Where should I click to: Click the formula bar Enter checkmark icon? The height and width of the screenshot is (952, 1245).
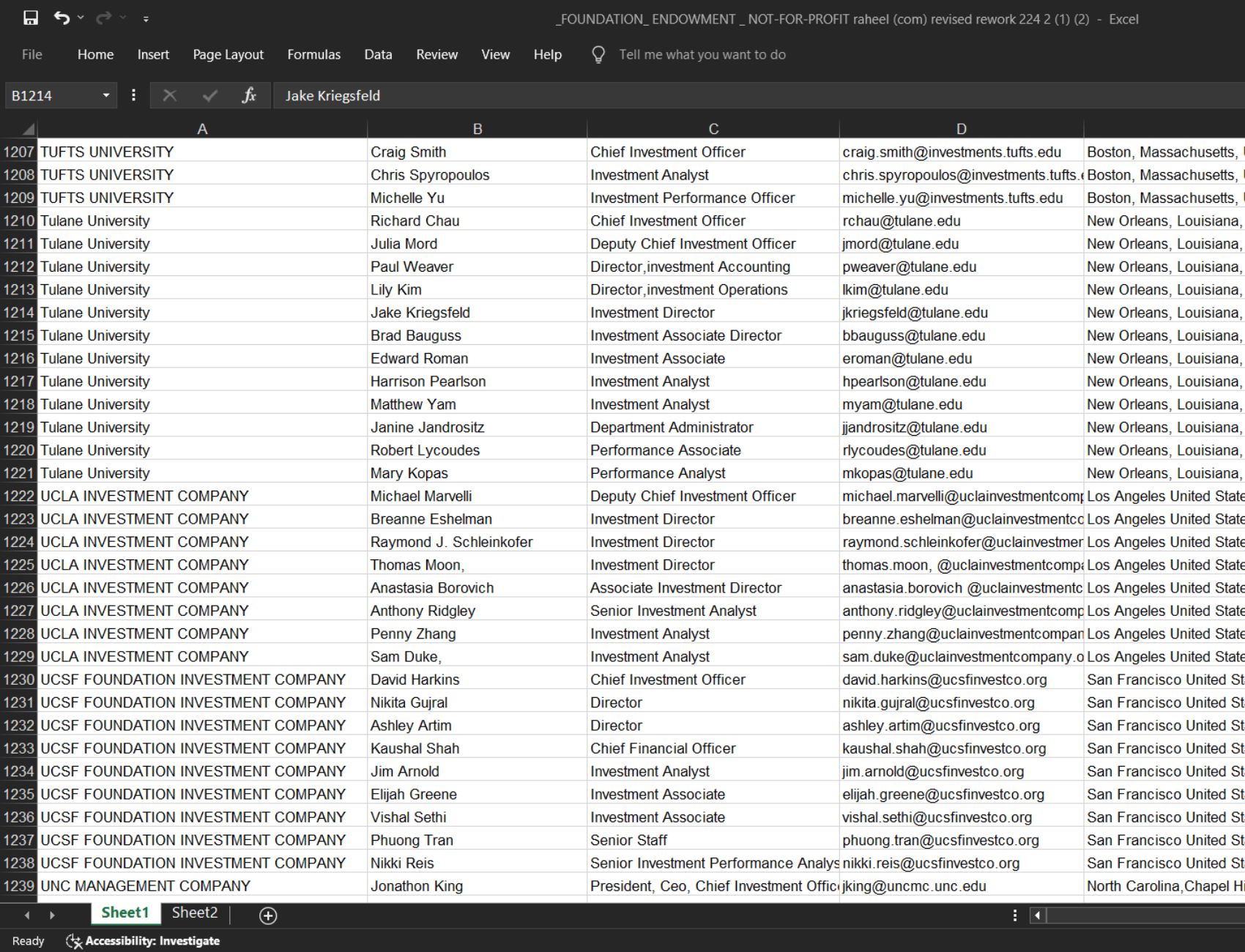point(210,96)
